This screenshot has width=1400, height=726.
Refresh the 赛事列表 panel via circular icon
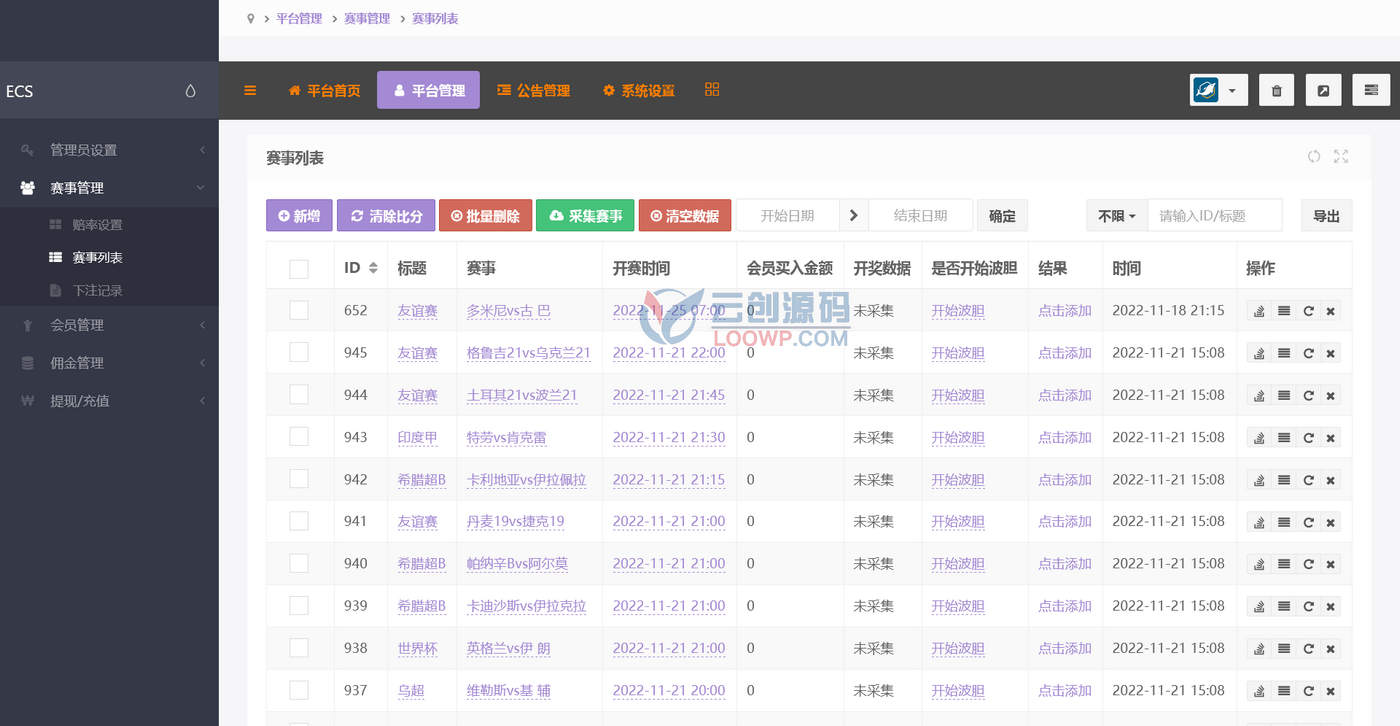pyautogui.click(x=1314, y=156)
